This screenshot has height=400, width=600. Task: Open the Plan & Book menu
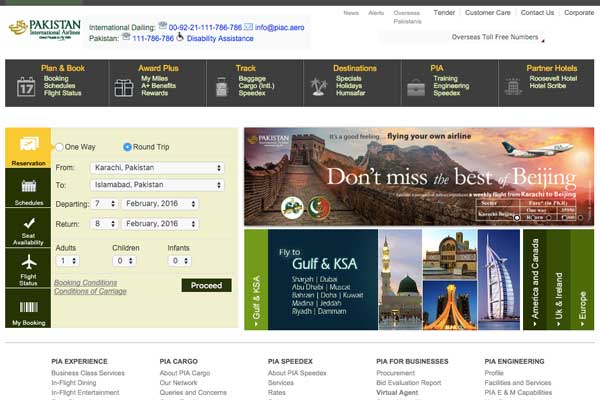tap(63, 68)
